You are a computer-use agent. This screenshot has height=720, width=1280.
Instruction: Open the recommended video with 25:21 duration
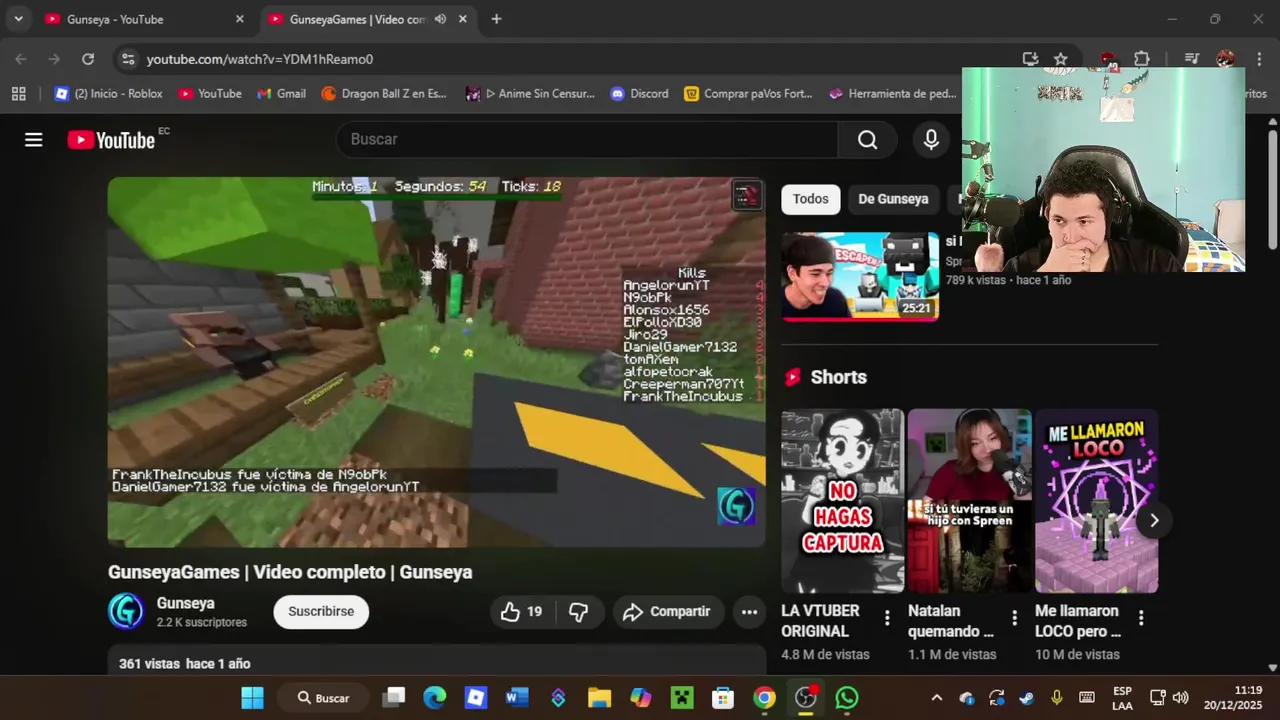860,277
